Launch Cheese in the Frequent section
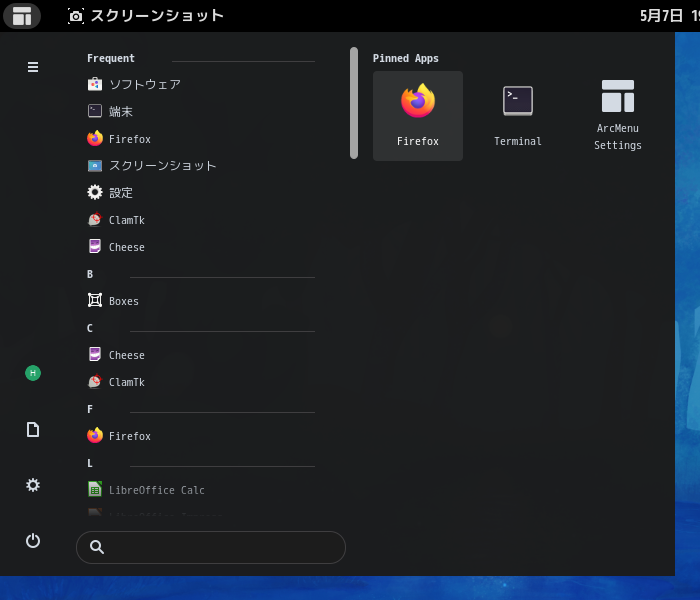 click(x=201, y=247)
